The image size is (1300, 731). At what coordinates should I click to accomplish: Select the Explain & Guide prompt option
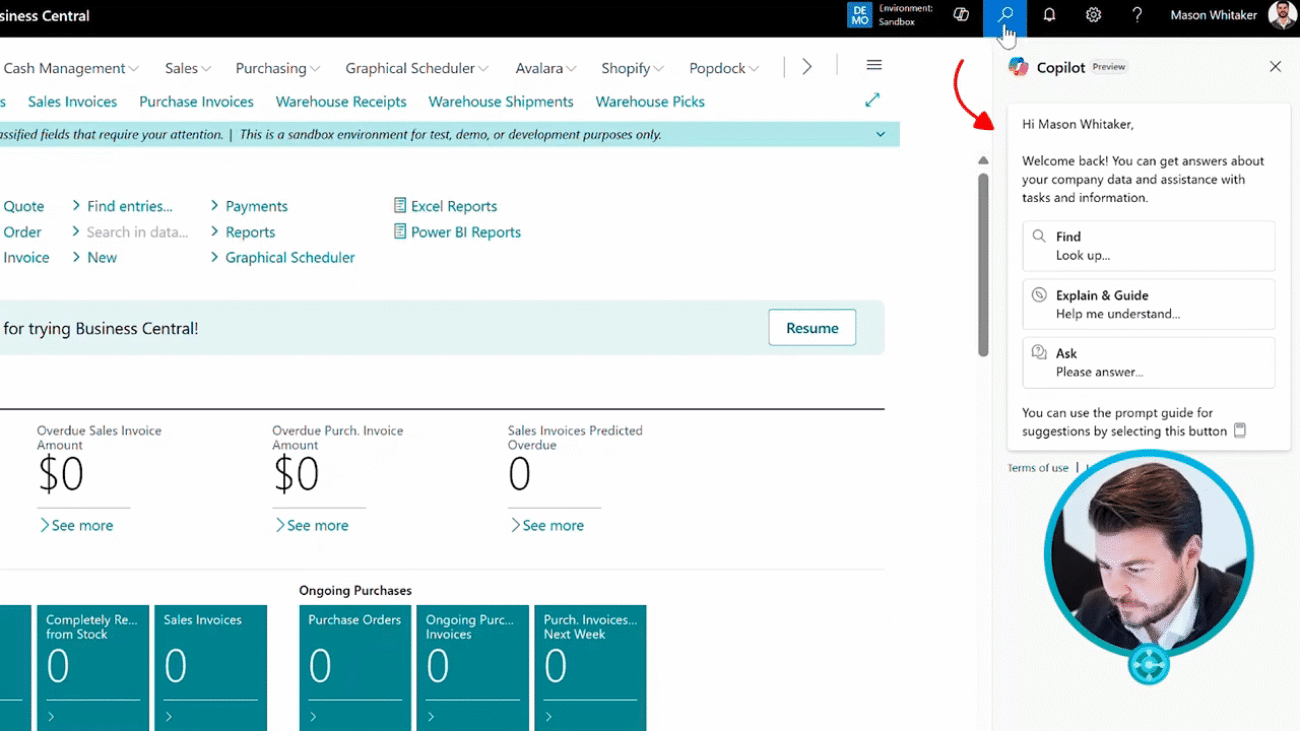coord(1148,304)
